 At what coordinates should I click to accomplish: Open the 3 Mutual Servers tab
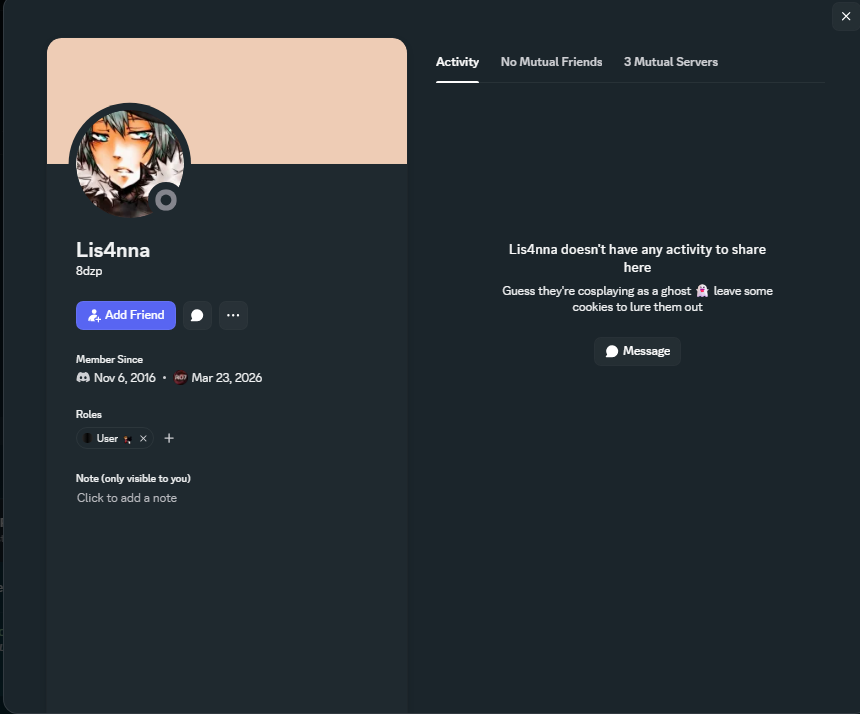[670, 62]
